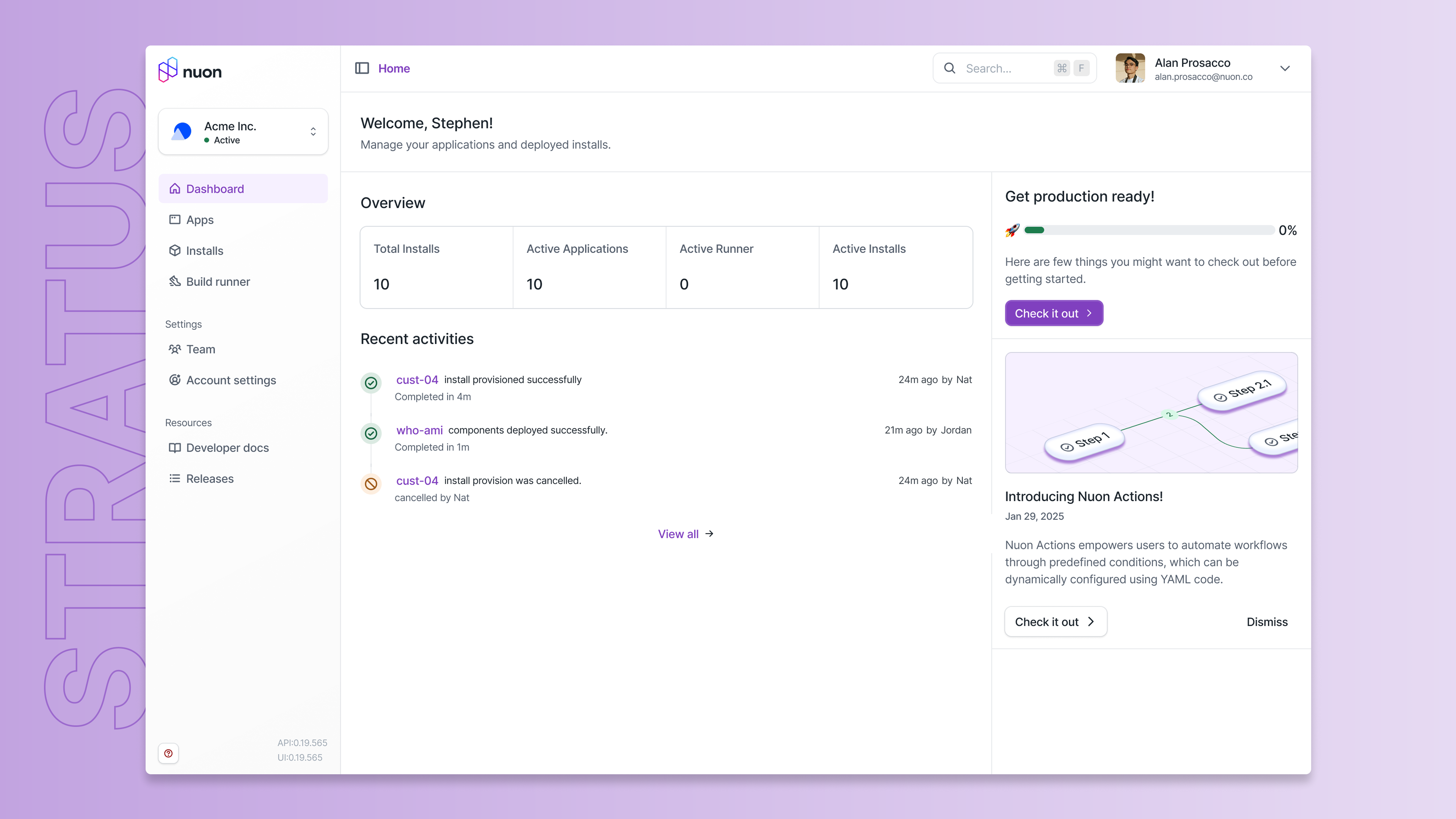Expand the user account menu chevron
This screenshot has height=819, width=1456.
[x=1285, y=68]
